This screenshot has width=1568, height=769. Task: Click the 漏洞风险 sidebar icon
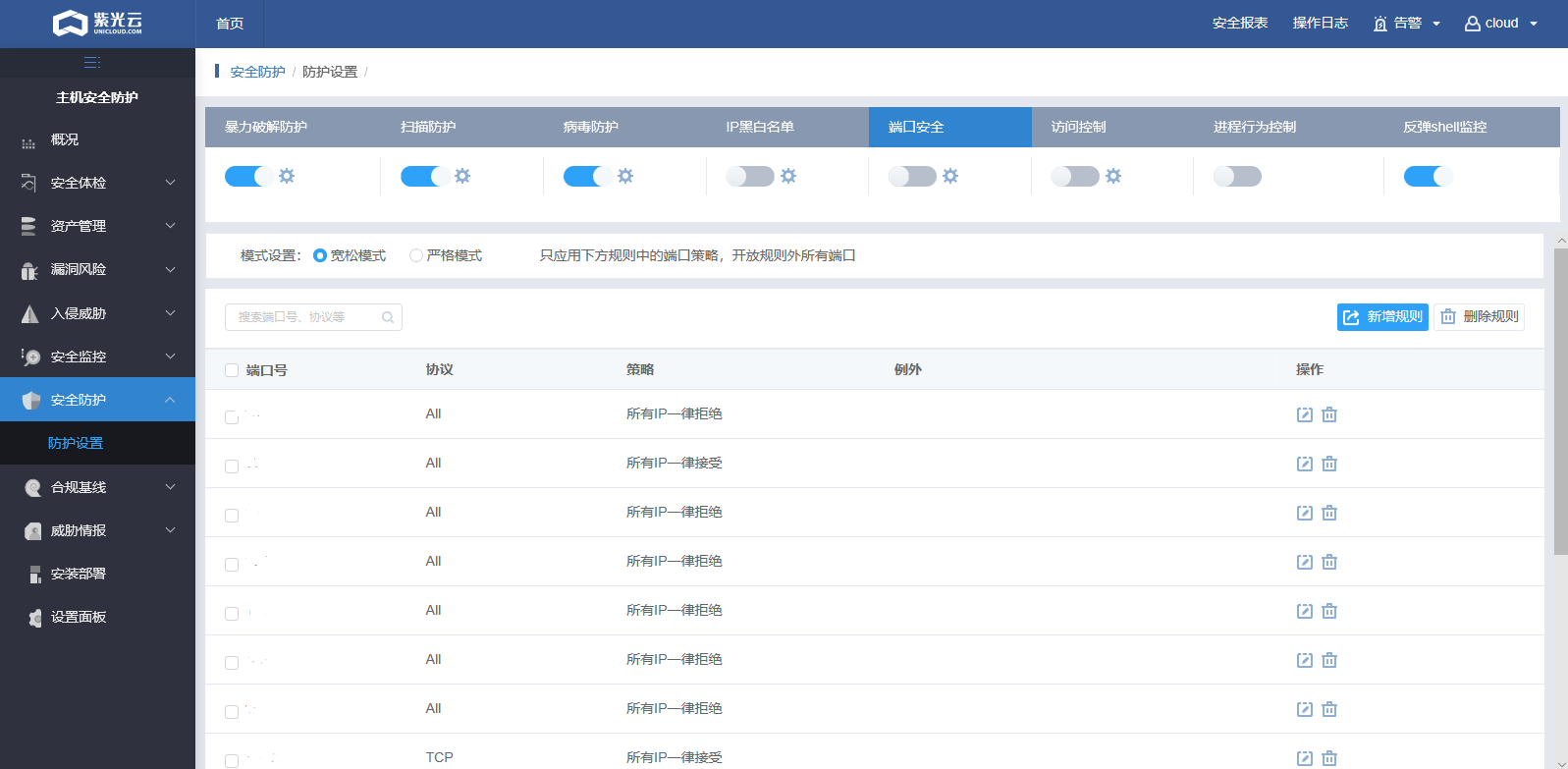(29, 270)
